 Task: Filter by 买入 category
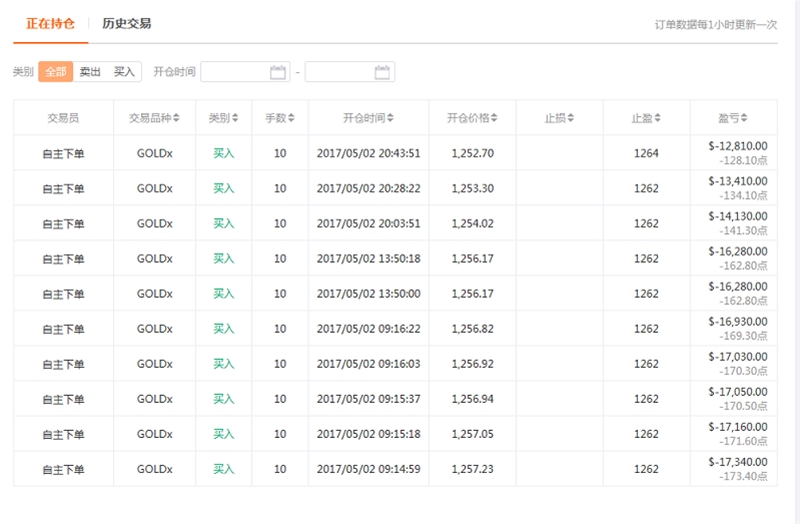124,71
